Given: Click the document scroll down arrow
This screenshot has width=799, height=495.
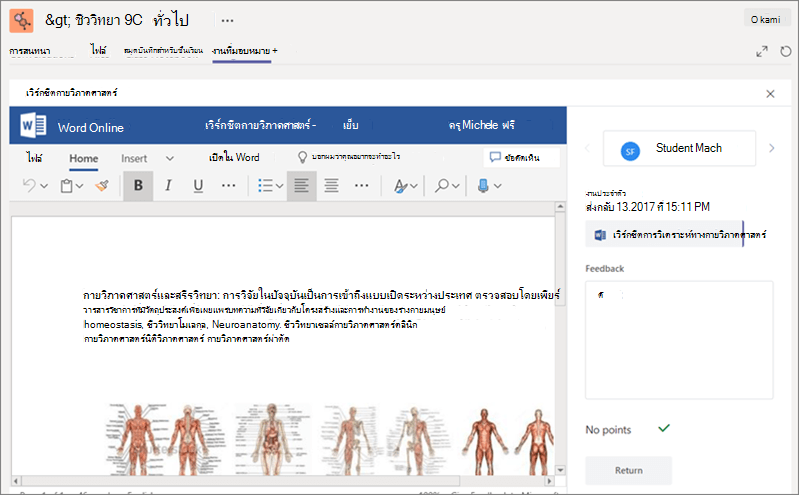Looking at the screenshot, I should click(560, 470).
